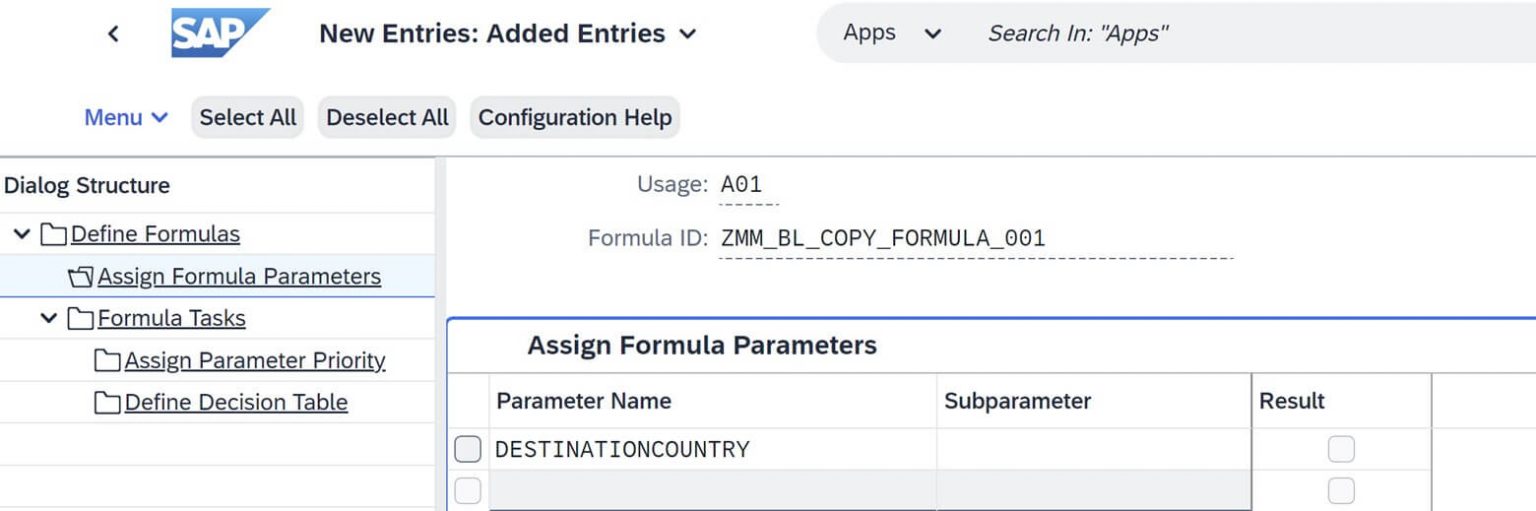
Task: Collapse the Define Formulas tree node
Action: [x=22, y=235]
